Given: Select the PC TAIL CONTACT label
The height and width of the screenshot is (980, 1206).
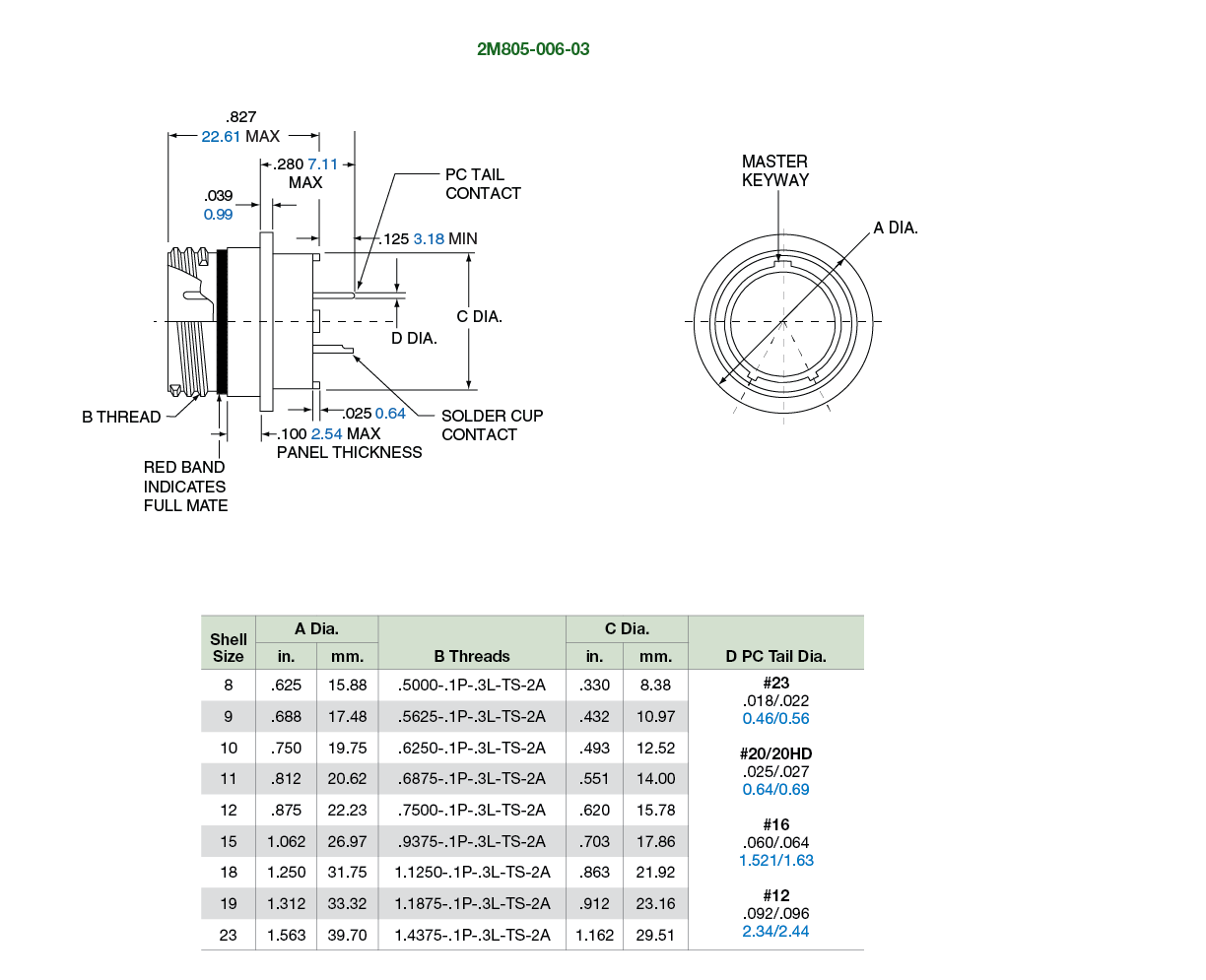Looking at the screenshot, I should [483, 184].
